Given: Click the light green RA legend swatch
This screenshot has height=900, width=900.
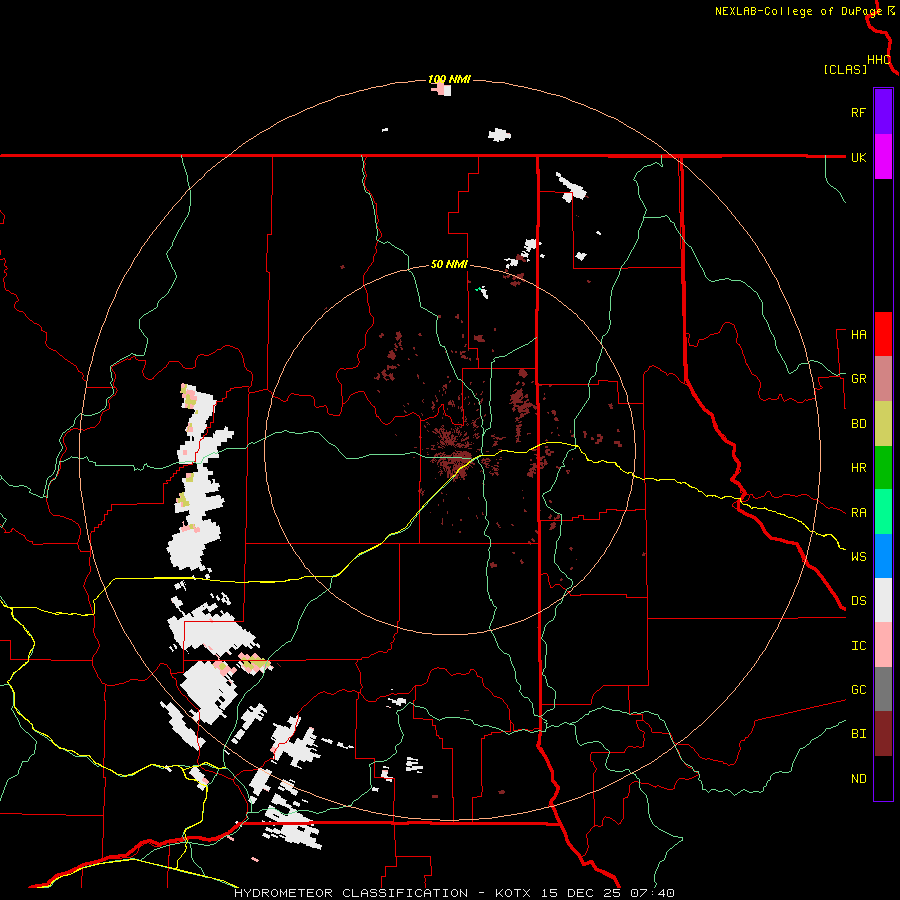Looking at the screenshot, I should (x=883, y=512).
